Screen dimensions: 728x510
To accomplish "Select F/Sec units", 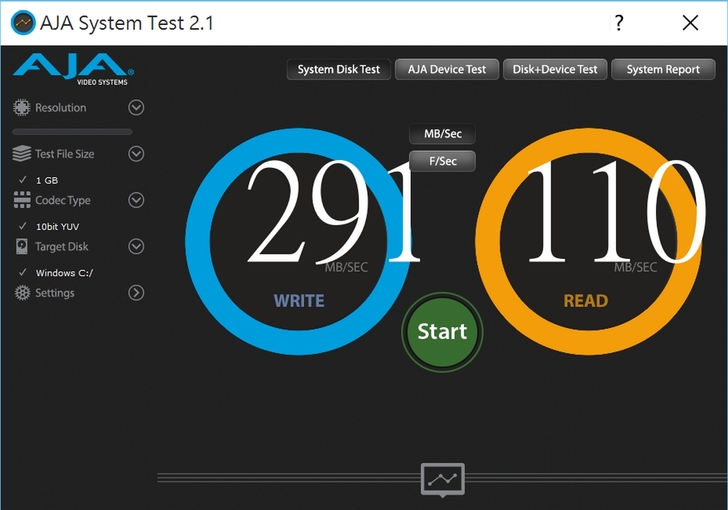I will tap(442, 161).
